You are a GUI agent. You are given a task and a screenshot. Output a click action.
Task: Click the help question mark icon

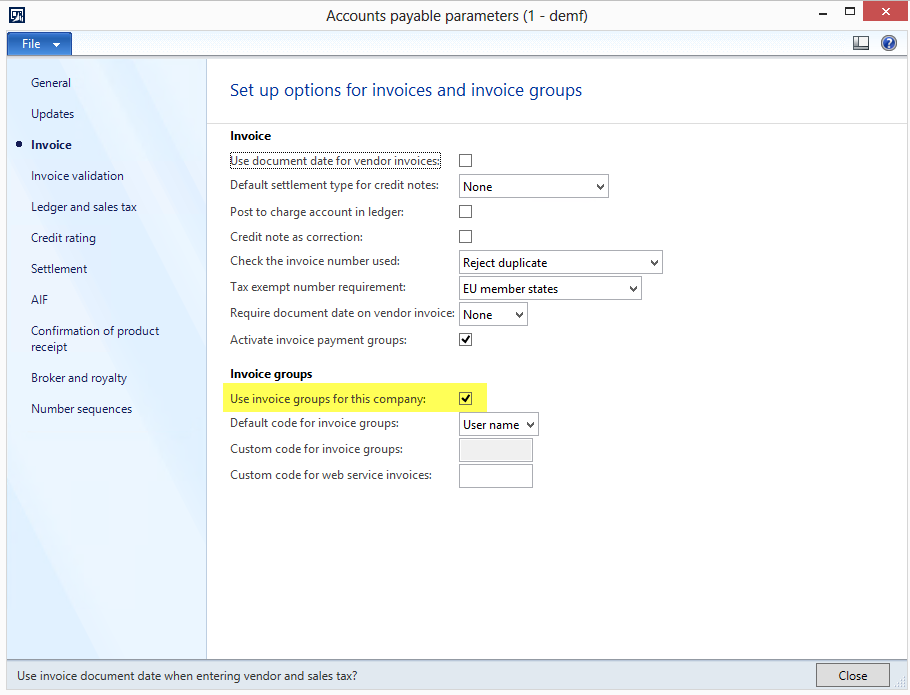pos(888,43)
